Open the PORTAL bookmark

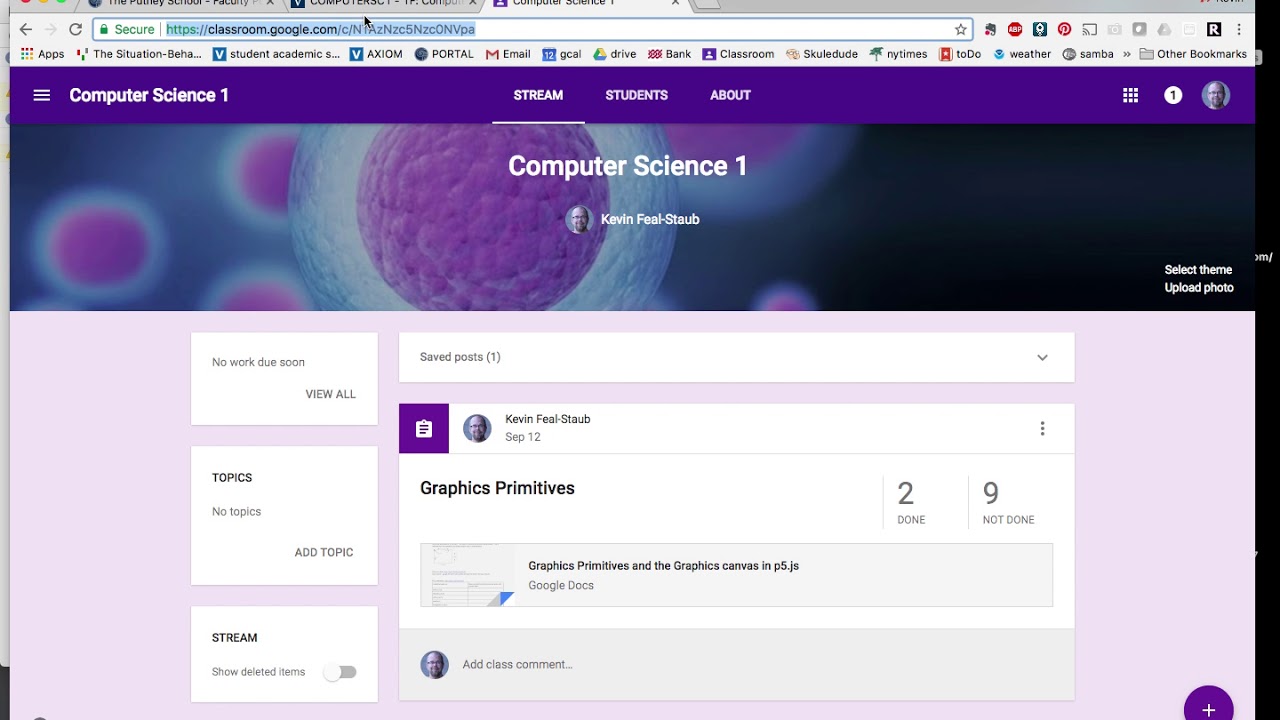pyautogui.click(x=444, y=54)
